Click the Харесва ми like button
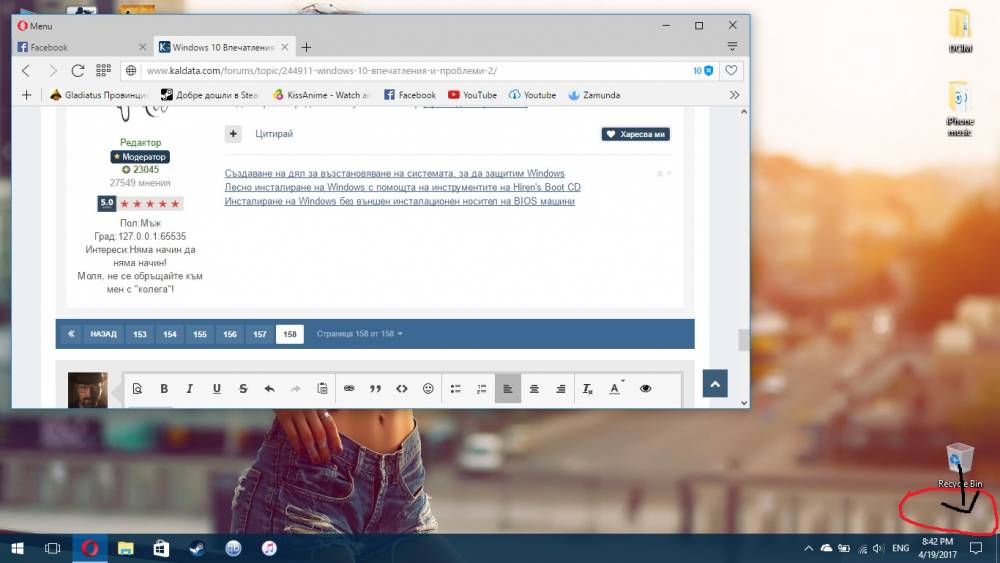Screen dimensions: 1000x563 point(635,134)
